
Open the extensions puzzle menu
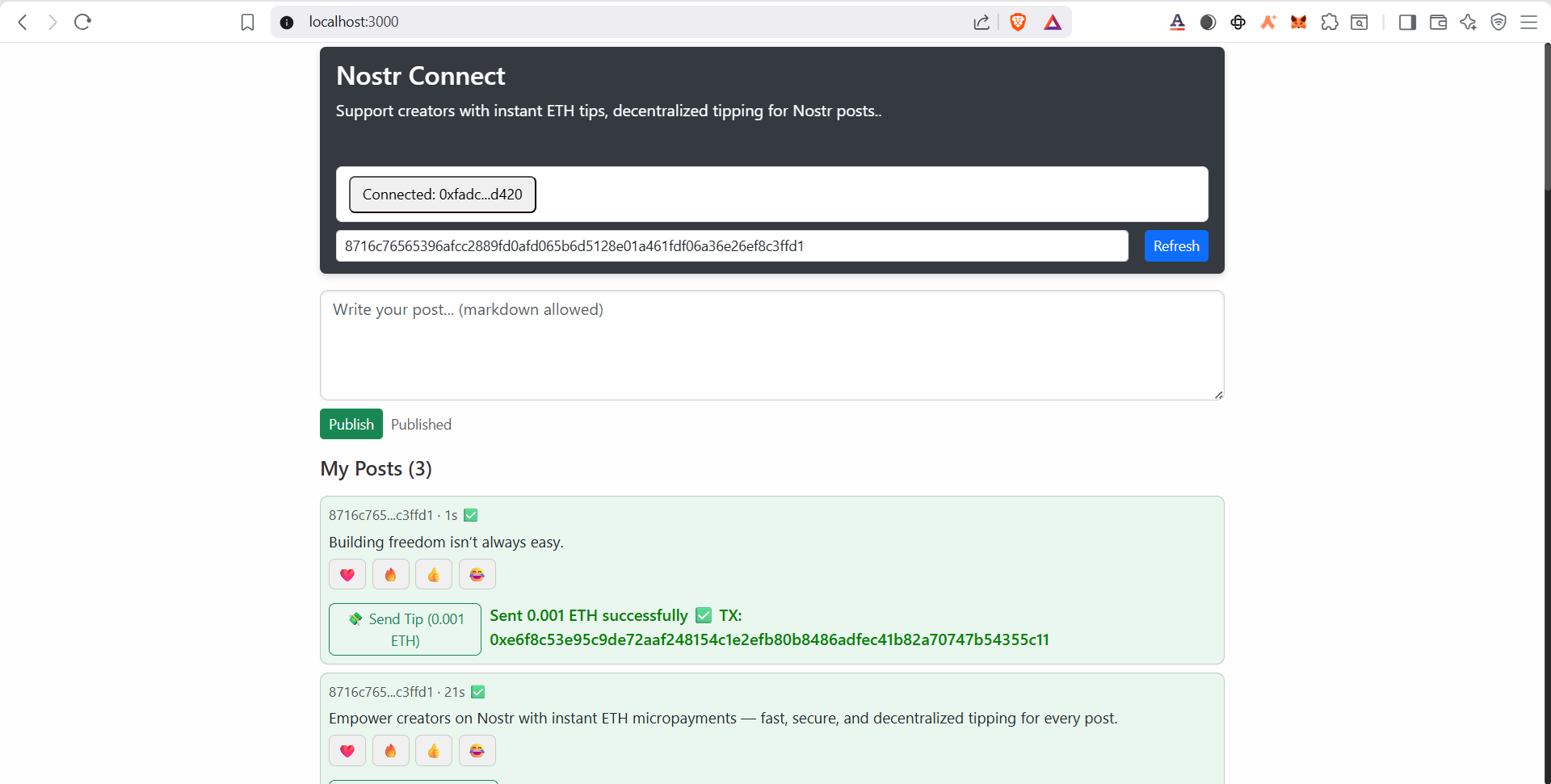[1329, 22]
